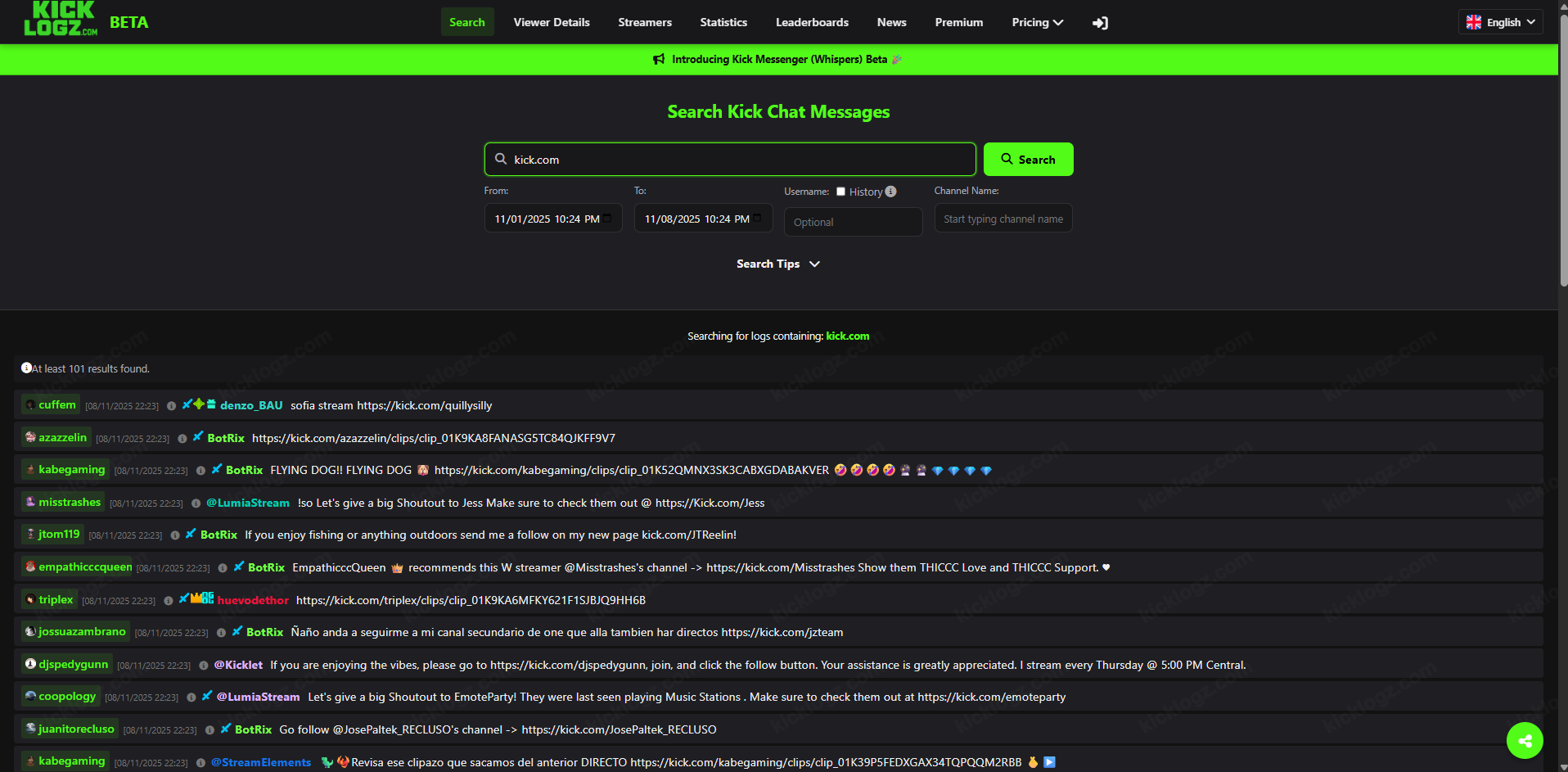Click the green share icon at bottom right
This screenshot has width=1568, height=772.
point(1524,739)
